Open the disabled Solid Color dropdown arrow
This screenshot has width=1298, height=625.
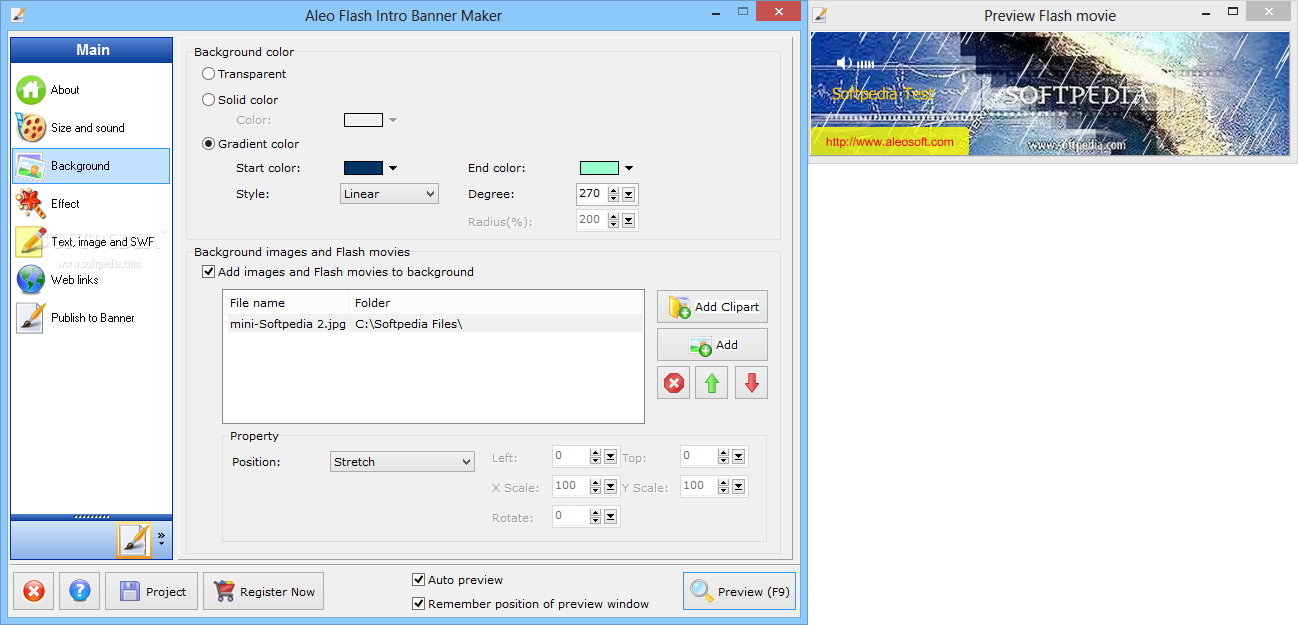(393, 120)
